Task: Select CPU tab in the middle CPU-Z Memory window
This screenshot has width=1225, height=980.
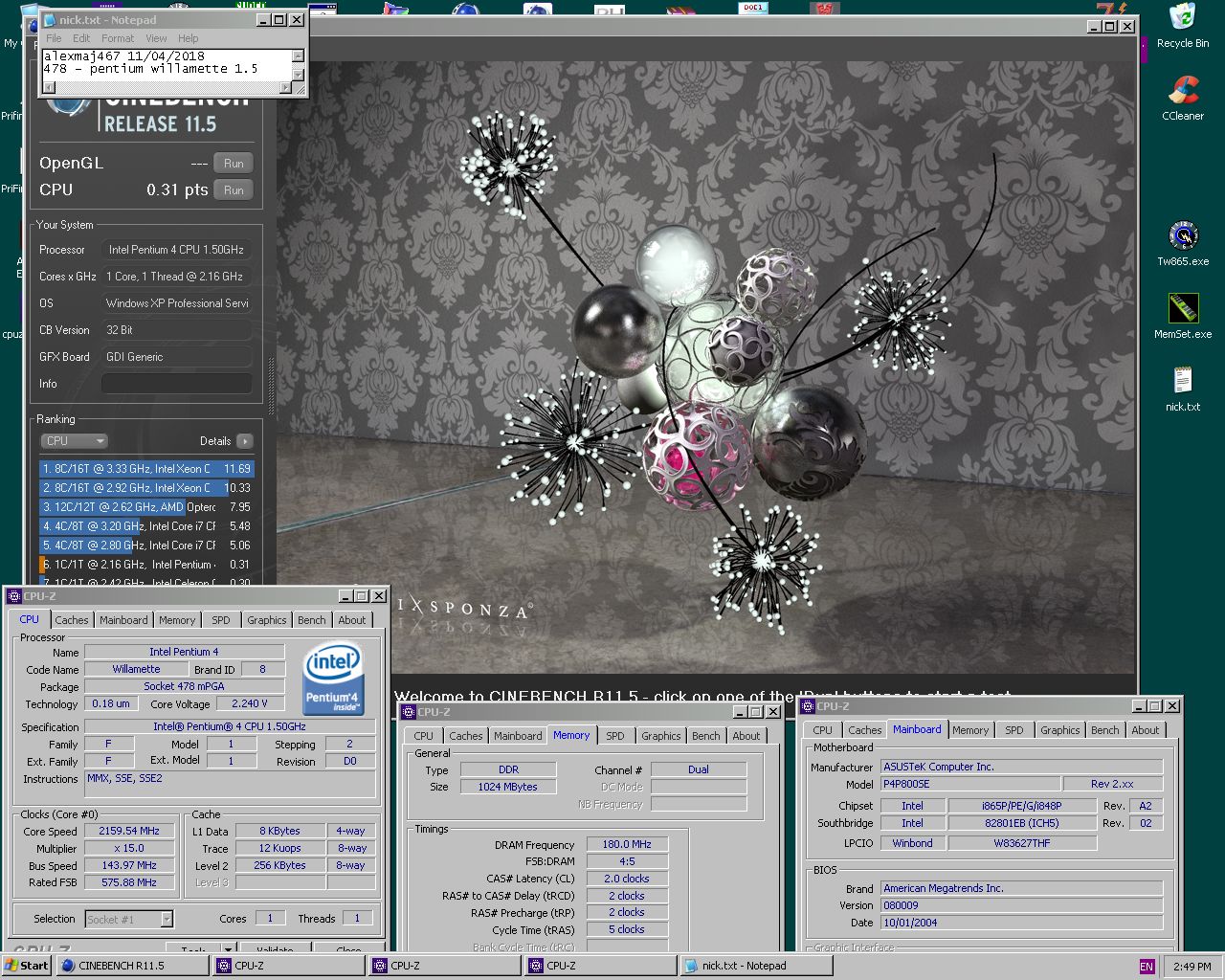Action: coord(423,736)
